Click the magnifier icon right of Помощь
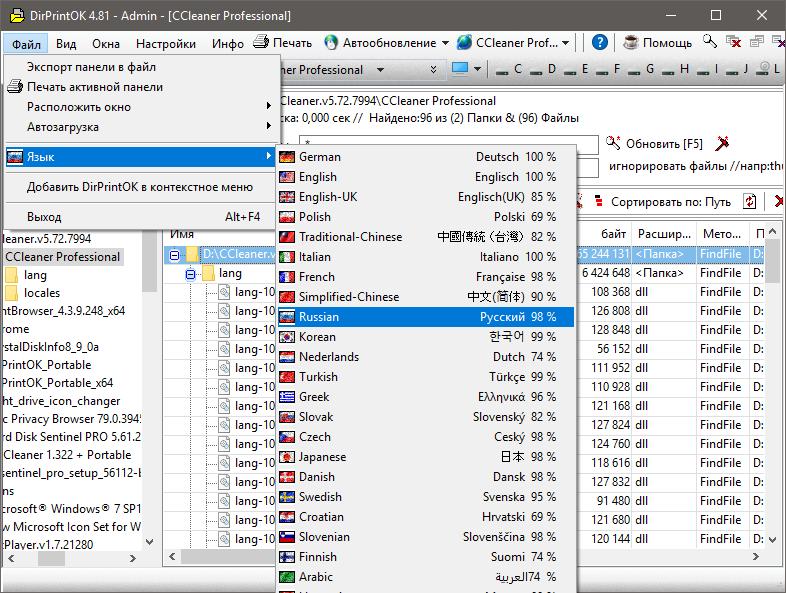This screenshot has width=786, height=593. pos(710,43)
